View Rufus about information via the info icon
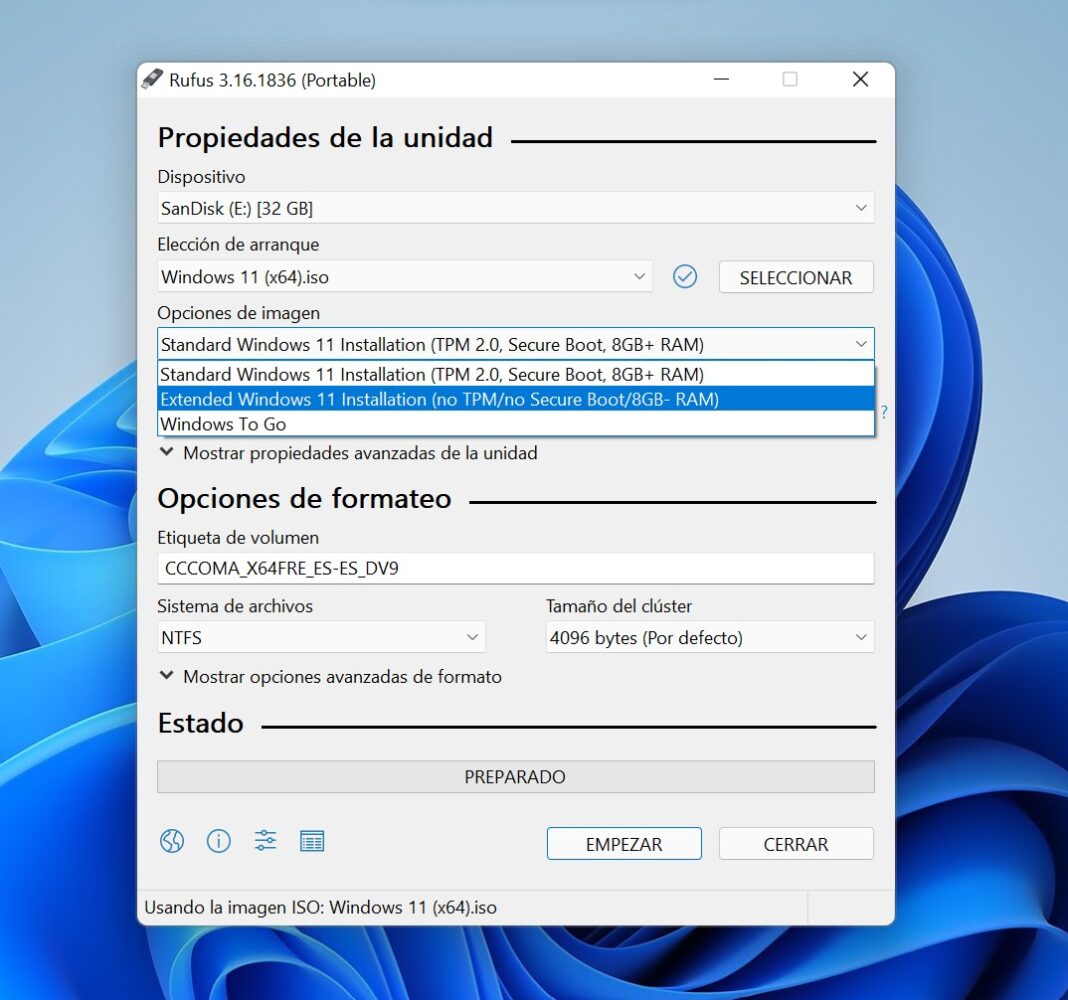Screen dimensions: 1068x1000 (218, 841)
